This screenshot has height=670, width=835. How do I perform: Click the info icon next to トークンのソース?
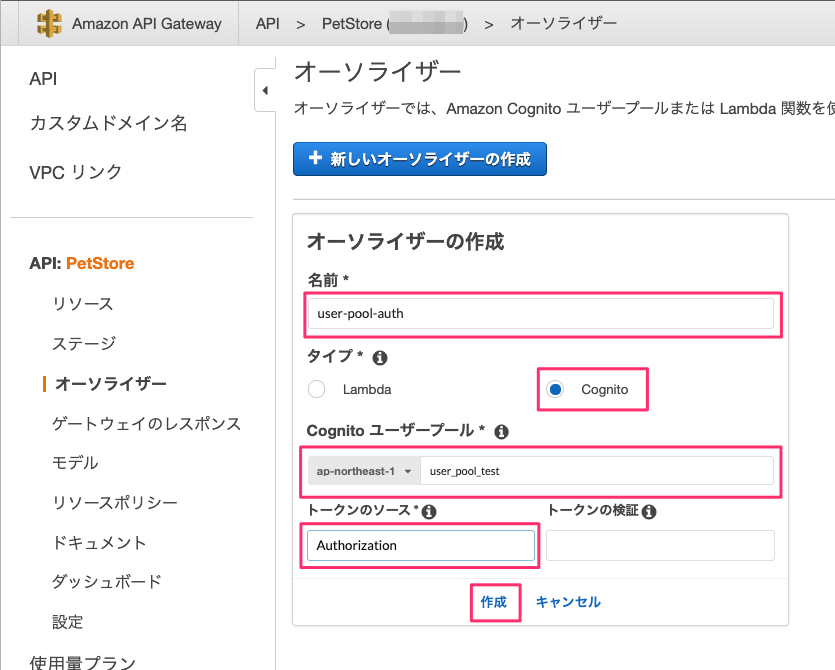(429, 512)
